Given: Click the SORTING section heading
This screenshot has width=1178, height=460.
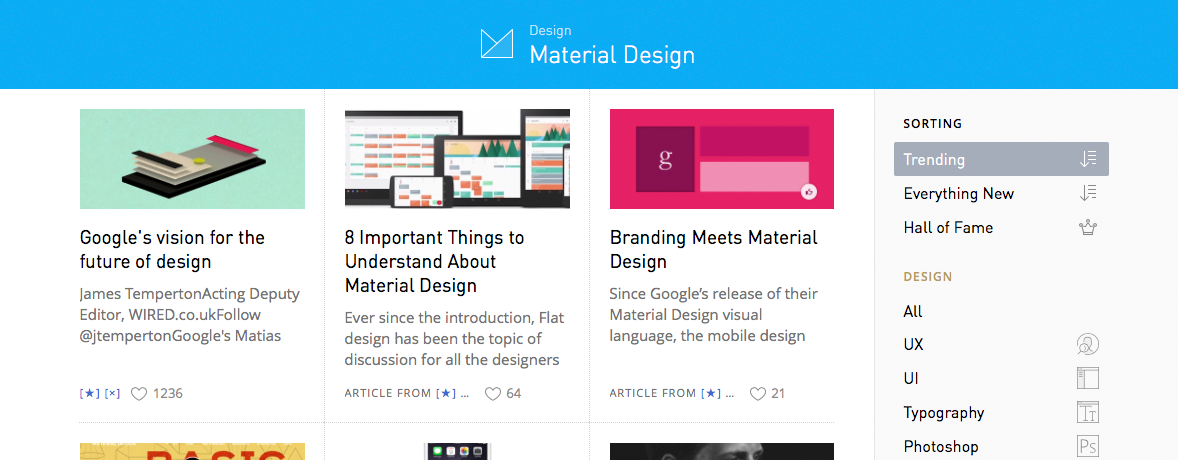Looking at the screenshot, I should [x=932, y=123].
